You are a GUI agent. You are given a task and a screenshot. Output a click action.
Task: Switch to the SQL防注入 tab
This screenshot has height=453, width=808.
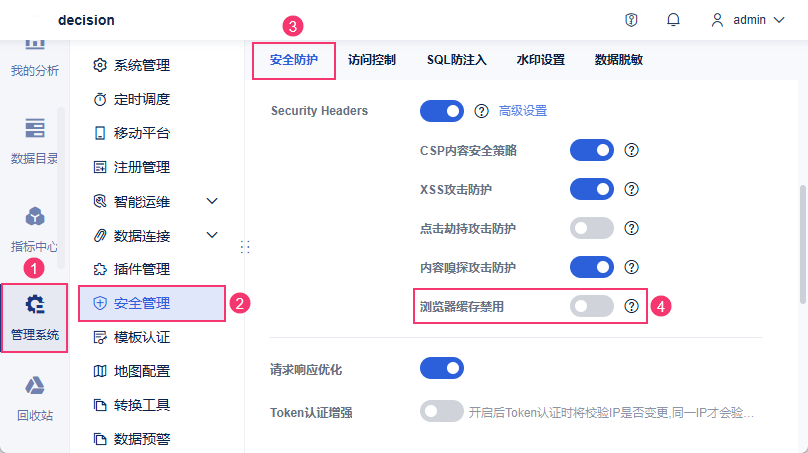tap(456, 60)
